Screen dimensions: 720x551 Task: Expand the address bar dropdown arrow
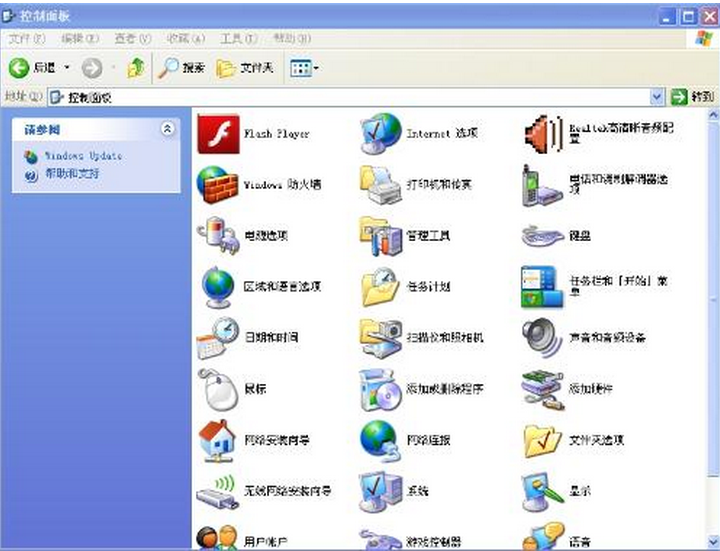[x=657, y=97]
